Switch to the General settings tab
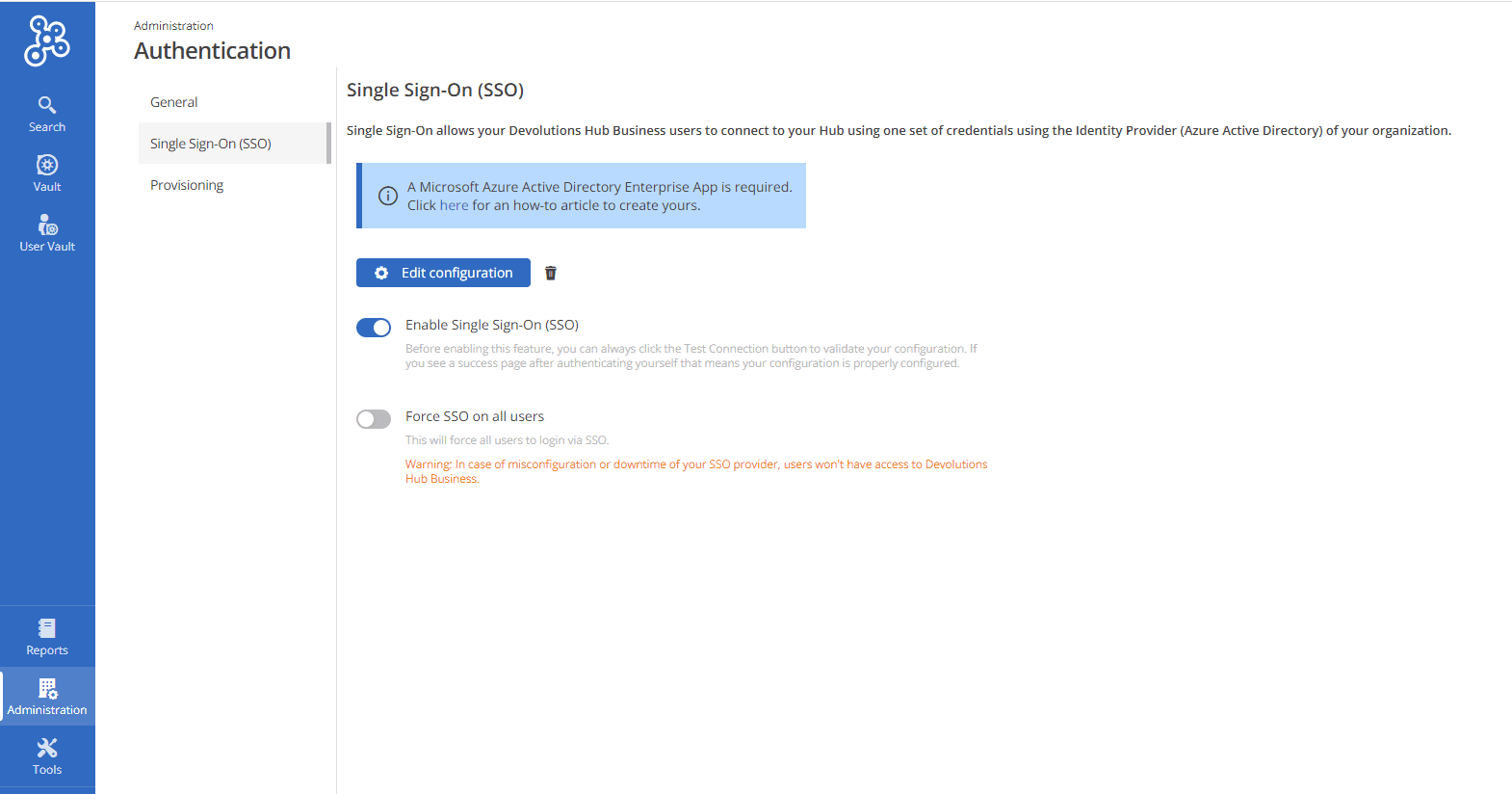Screen dimensions: 1512x794 point(174,102)
